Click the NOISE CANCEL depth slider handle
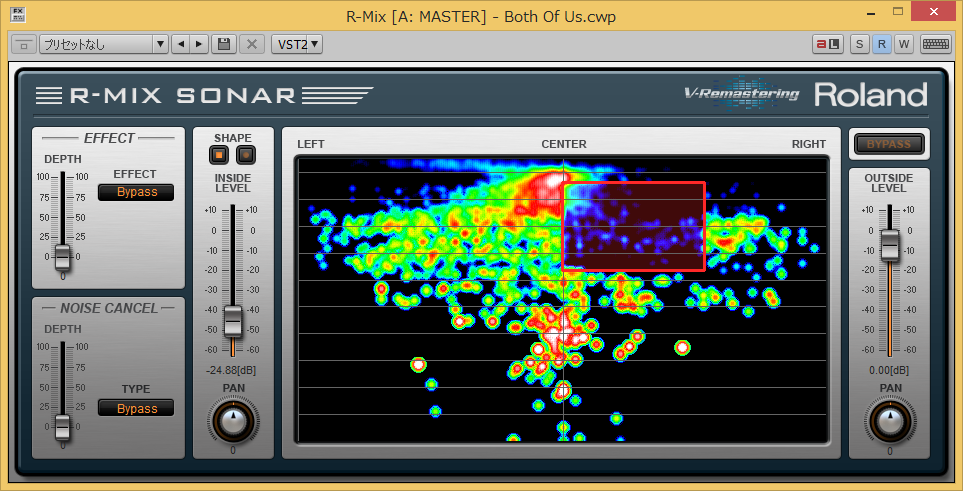This screenshot has height=491, width=963. (63, 427)
